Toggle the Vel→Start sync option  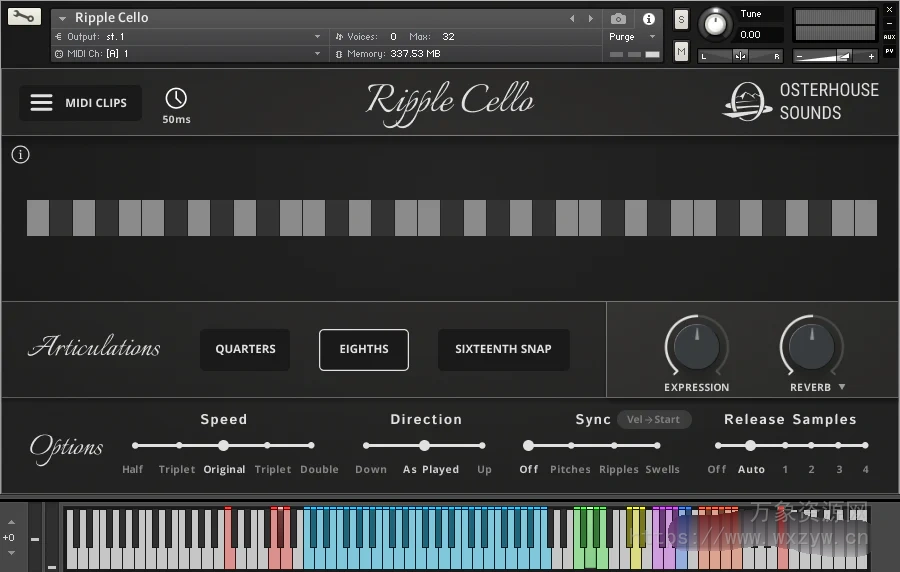[x=654, y=419]
